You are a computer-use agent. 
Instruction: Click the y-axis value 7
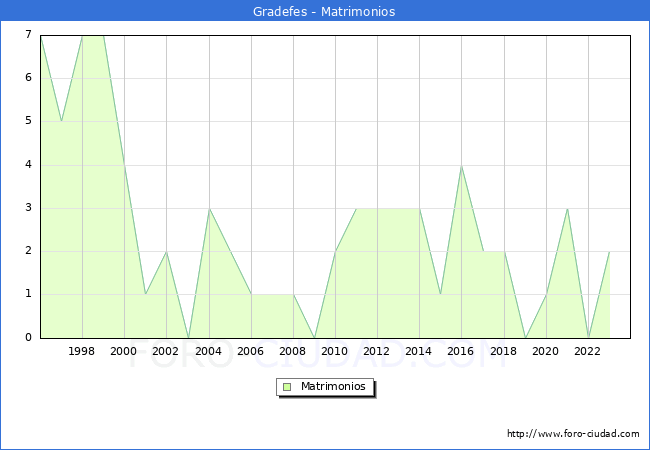[x=28, y=34]
